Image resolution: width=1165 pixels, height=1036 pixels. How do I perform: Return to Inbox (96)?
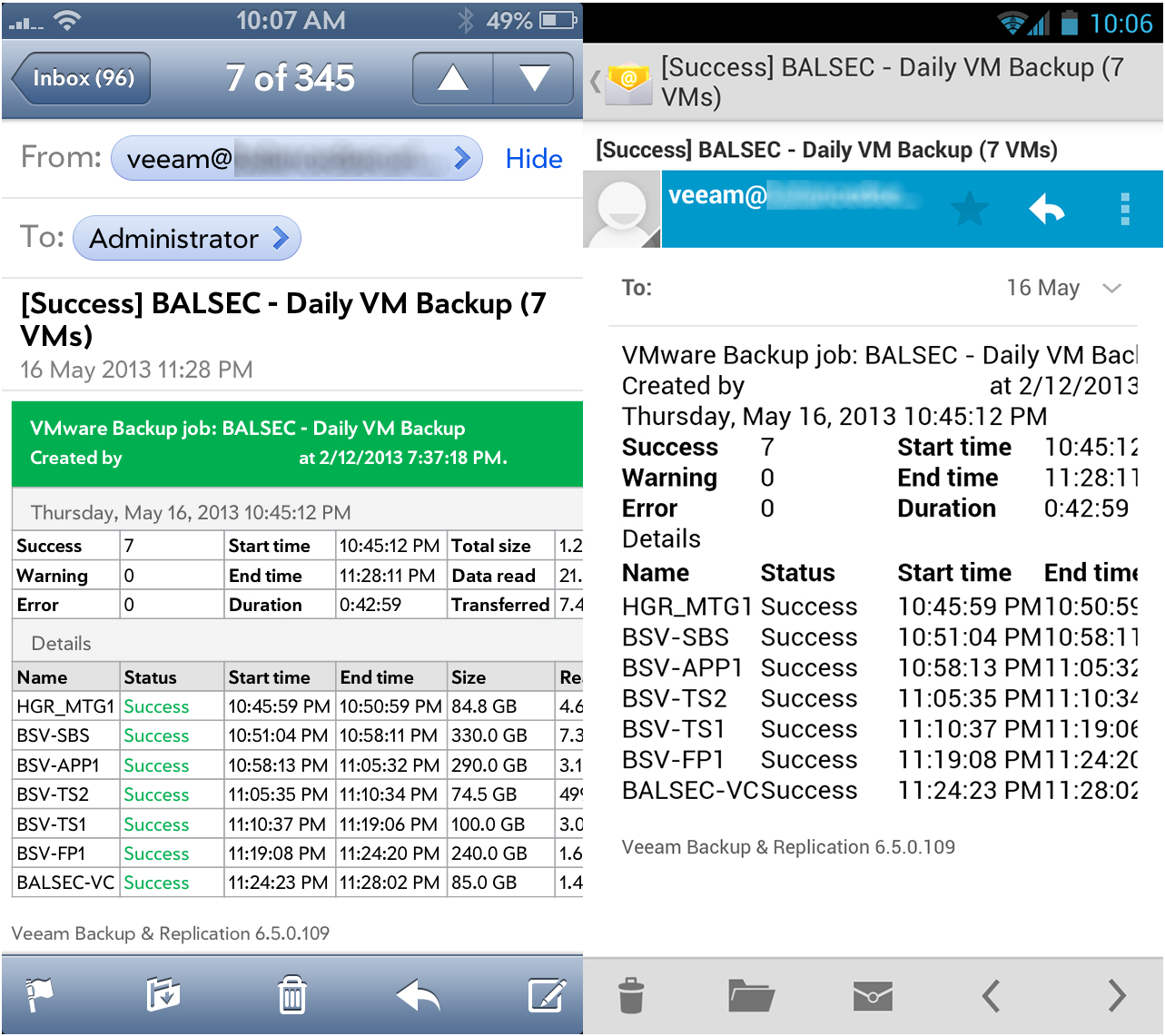tap(82, 78)
